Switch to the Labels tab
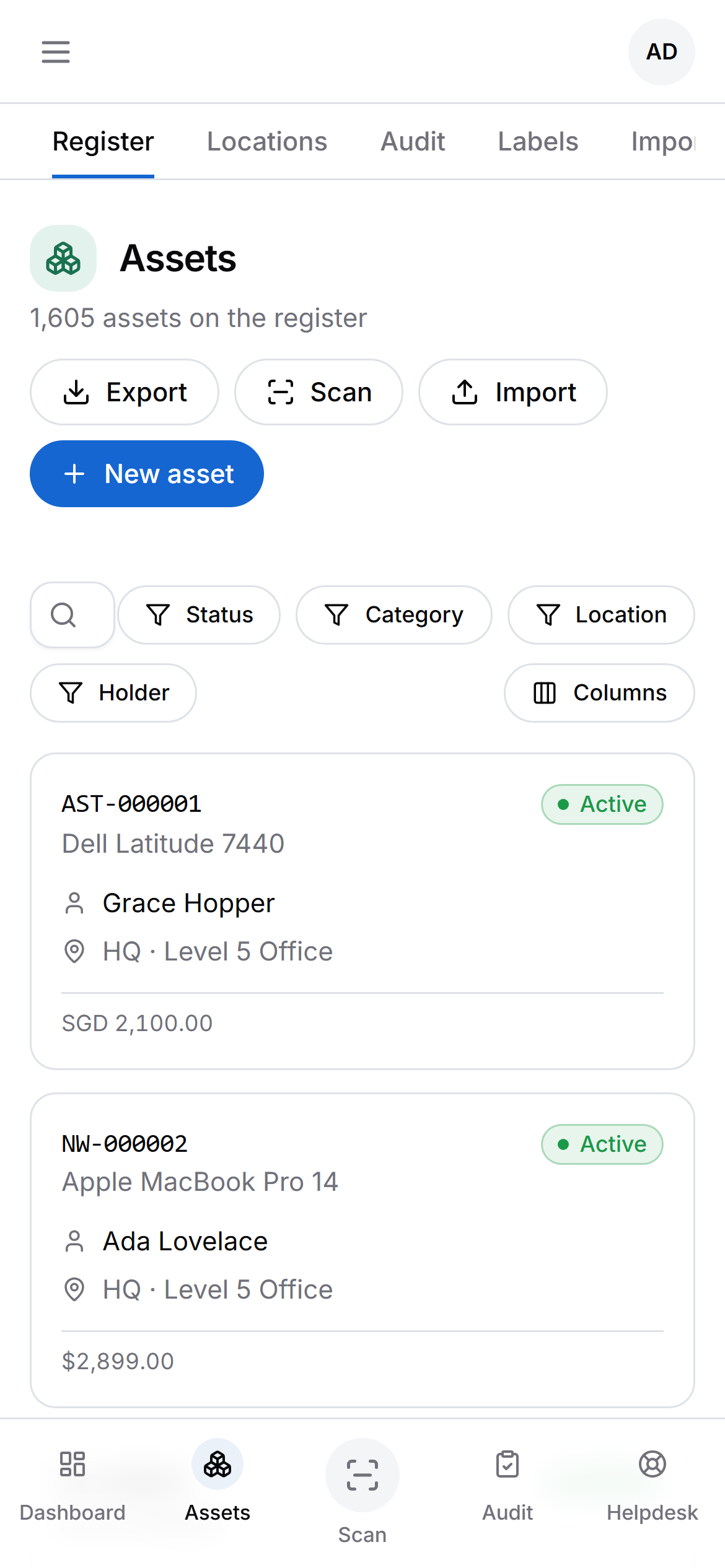Image resolution: width=725 pixels, height=1568 pixels. [x=538, y=142]
